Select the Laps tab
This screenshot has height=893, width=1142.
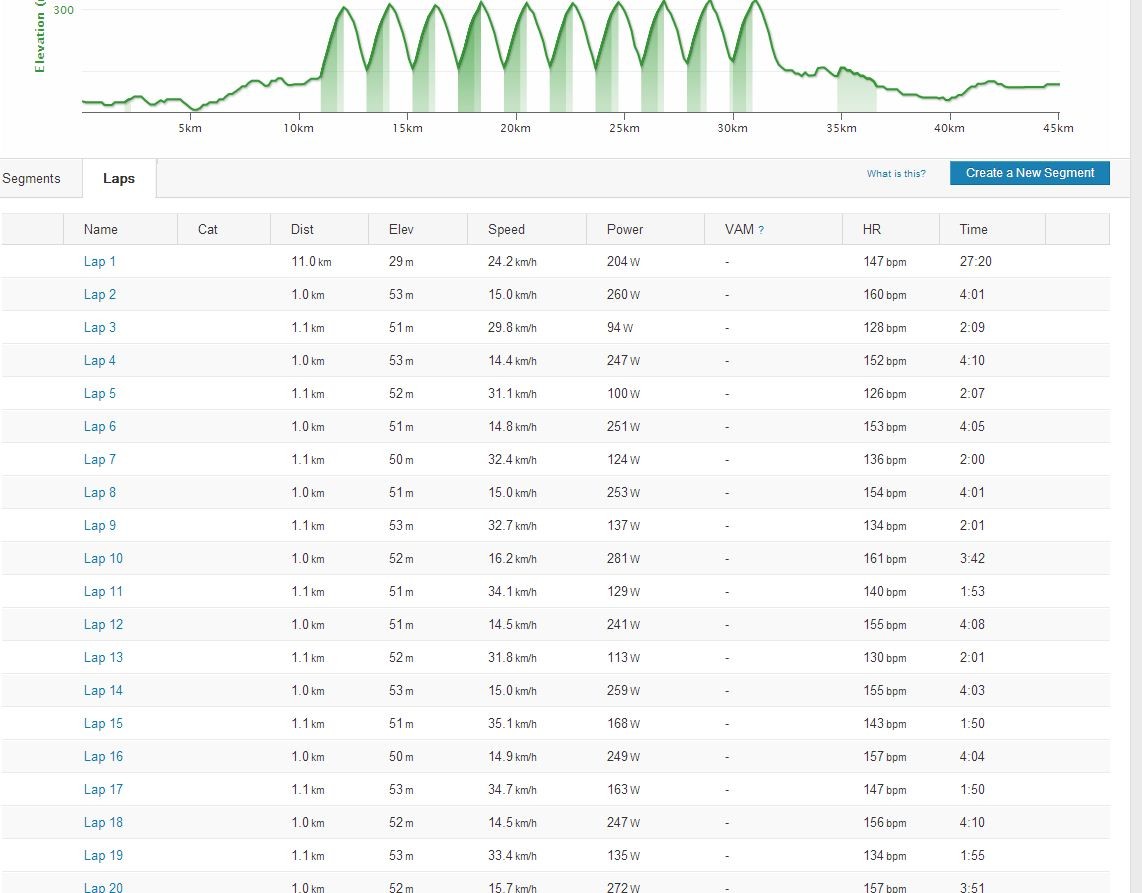(119, 178)
